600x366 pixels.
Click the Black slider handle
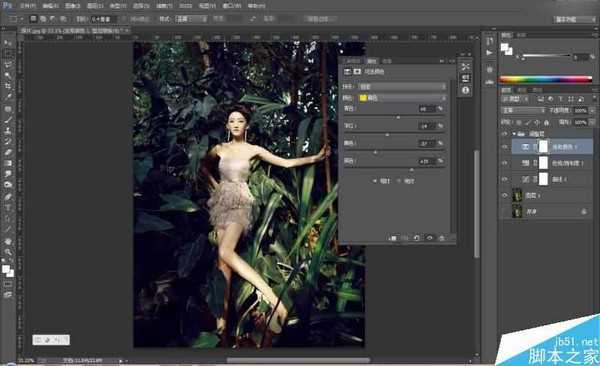pos(412,170)
